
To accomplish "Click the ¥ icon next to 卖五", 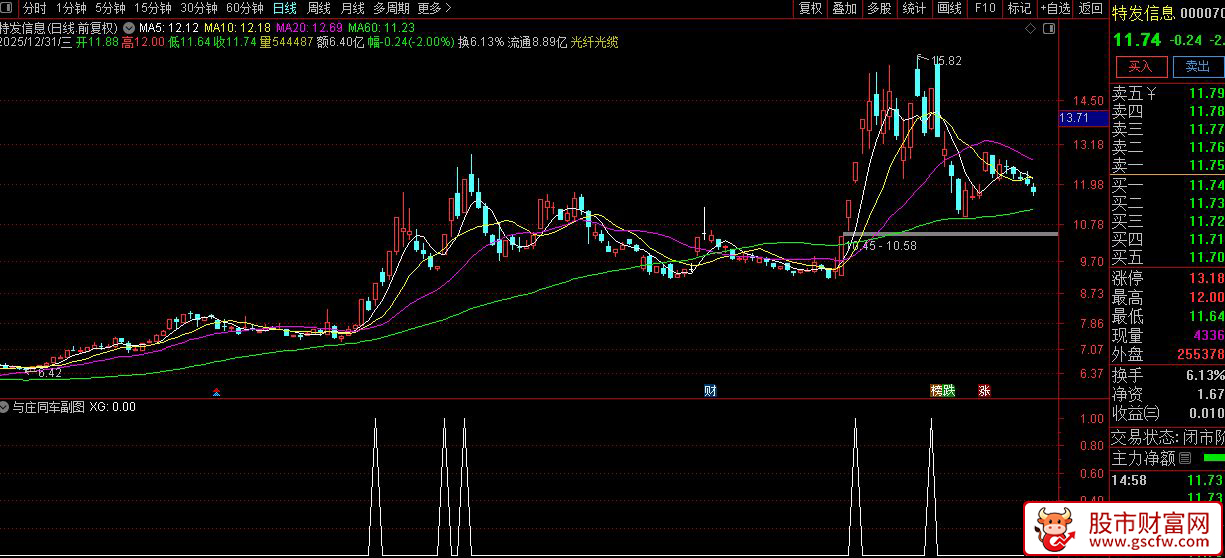I will tap(1151, 94).
